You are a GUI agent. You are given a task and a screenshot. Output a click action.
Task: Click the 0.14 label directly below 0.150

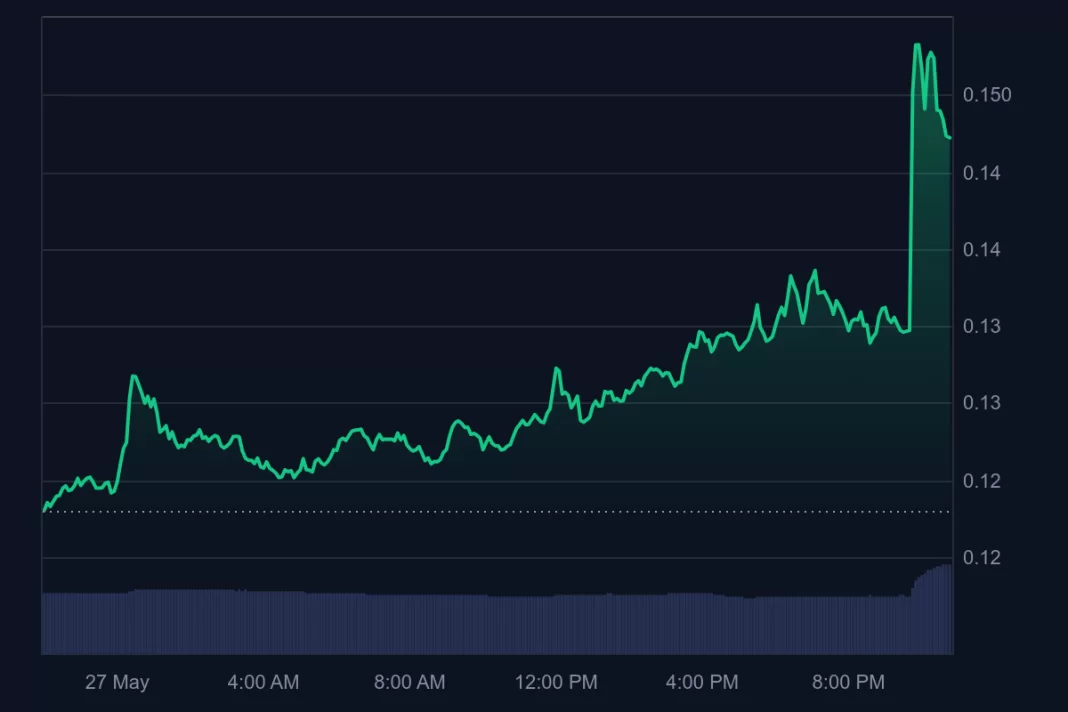(x=981, y=173)
